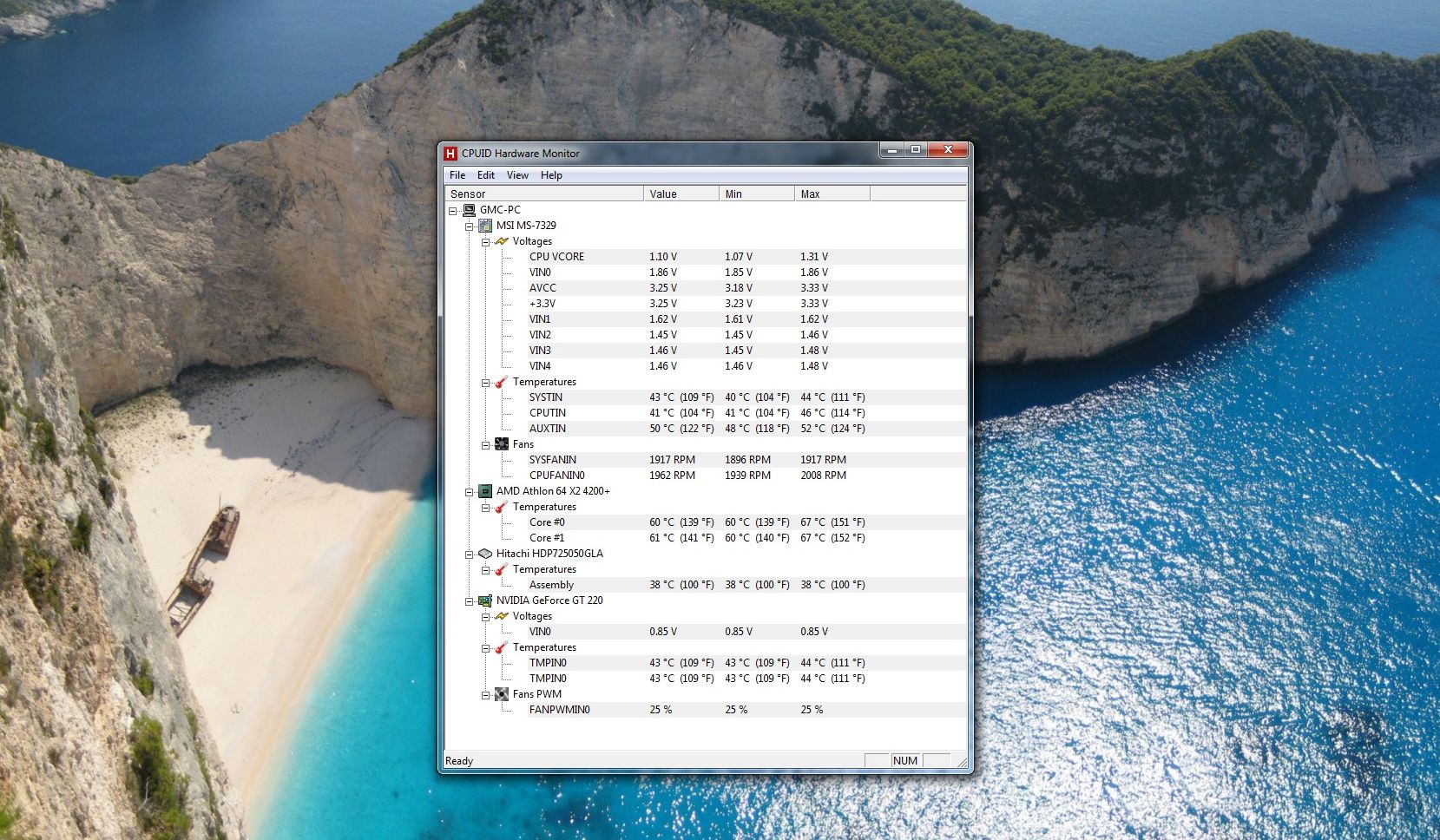This screenshot has height=840, width=1440.
Task: Click the window resize grip at corner
Action: pyautogui.click(x=961, y=762)
